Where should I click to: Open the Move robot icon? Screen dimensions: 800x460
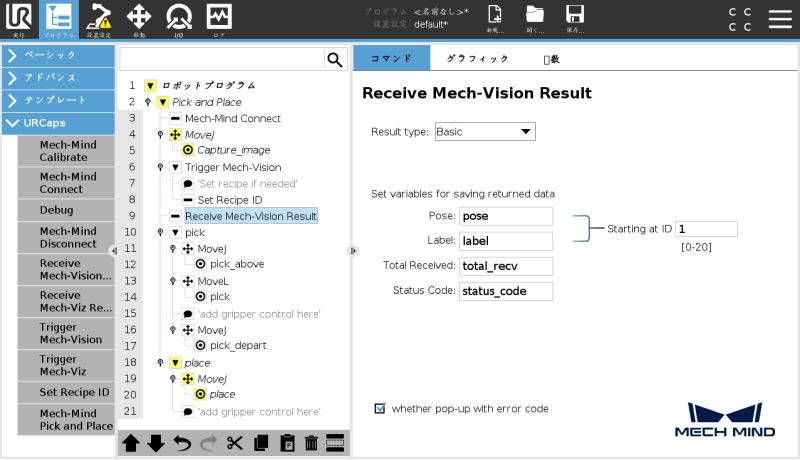point(139,19)
